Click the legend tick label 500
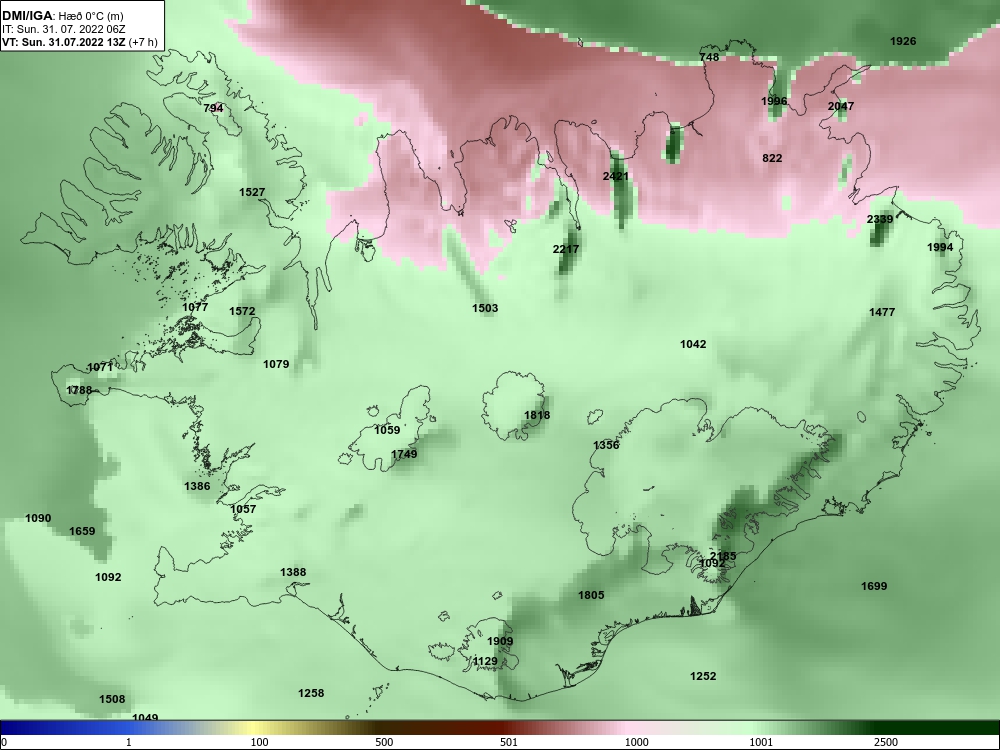The width and height of the screenshot is (1000, 750). click(x=384, y=742)
